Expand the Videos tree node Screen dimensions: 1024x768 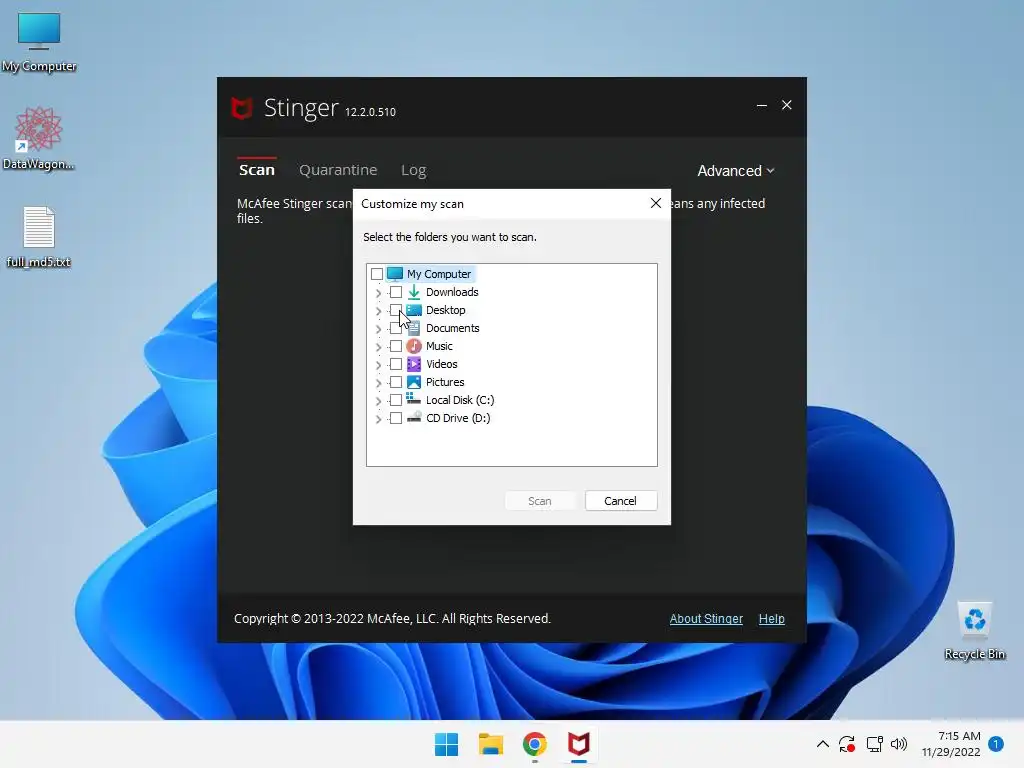click(x=378, y=365)
